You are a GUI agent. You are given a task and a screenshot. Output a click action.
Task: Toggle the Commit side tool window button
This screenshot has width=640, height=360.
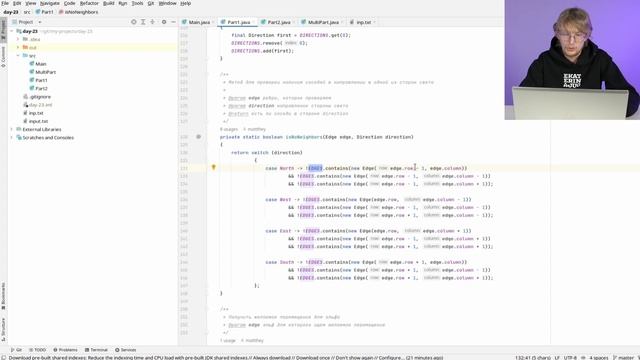(3, 56)
